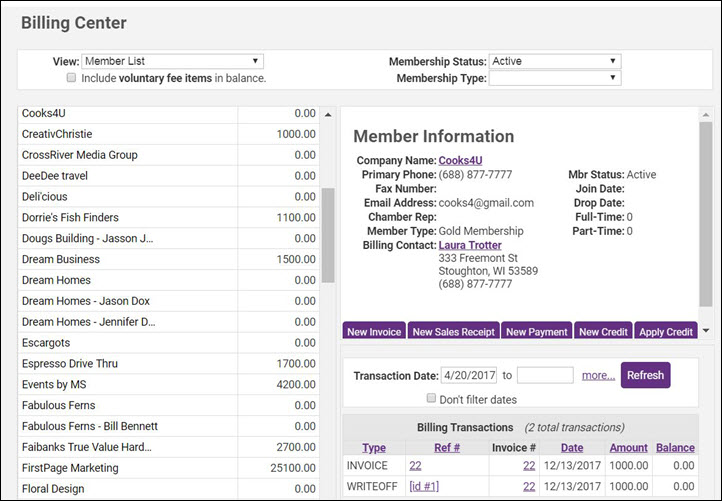Viewport: 722px width, 501px height.
Task: Open Laura Trotter billing contact link
Action: coord(470,245)
